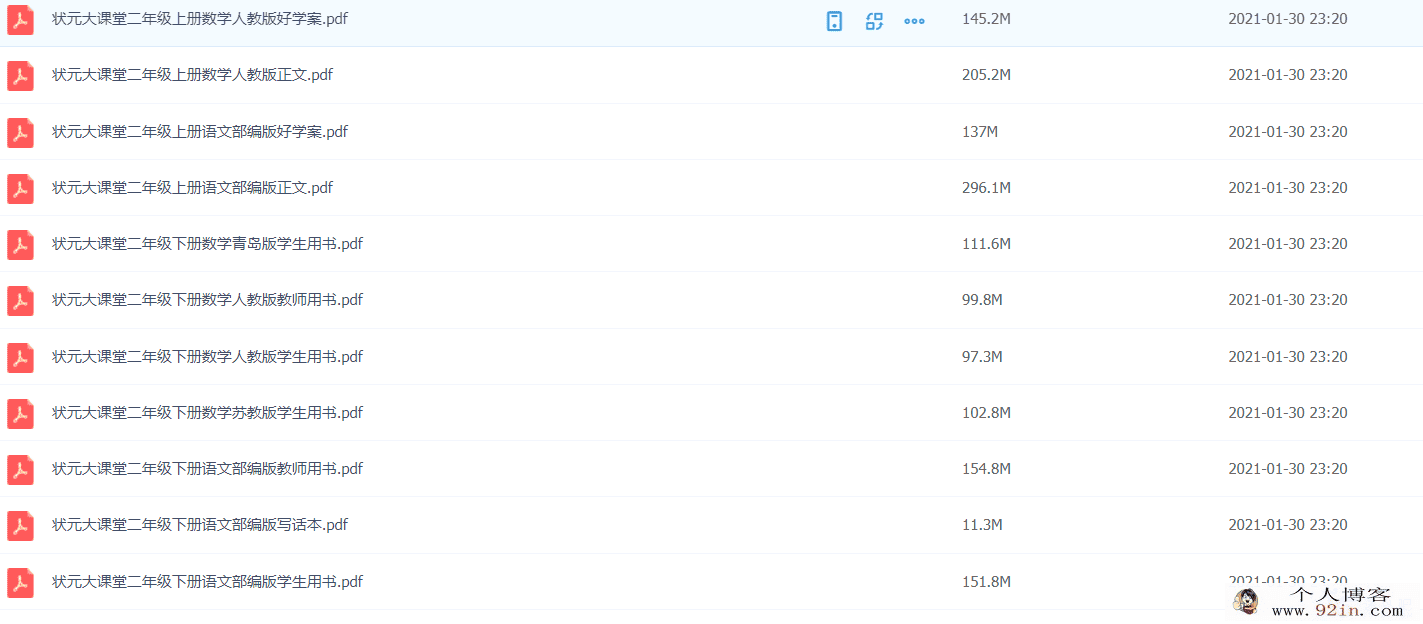Open 状元大课堂二年级下册数学人教版教师用书.pdf
The width and height of the screenshot is (1423, 624).
(207, 299)
